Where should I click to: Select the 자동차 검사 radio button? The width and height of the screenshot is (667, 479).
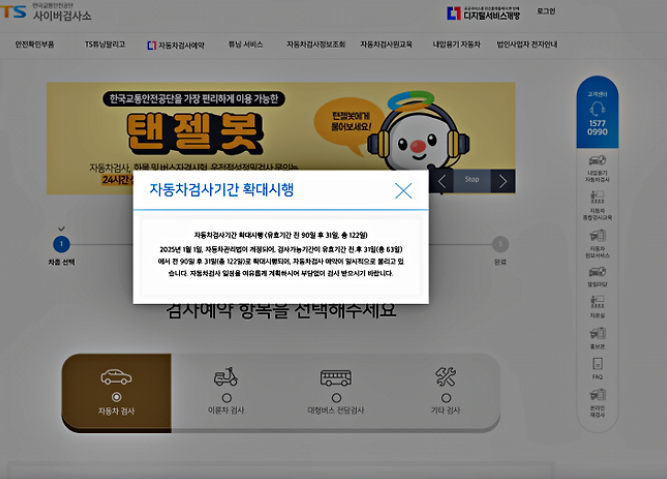click(x=116, y=397)
